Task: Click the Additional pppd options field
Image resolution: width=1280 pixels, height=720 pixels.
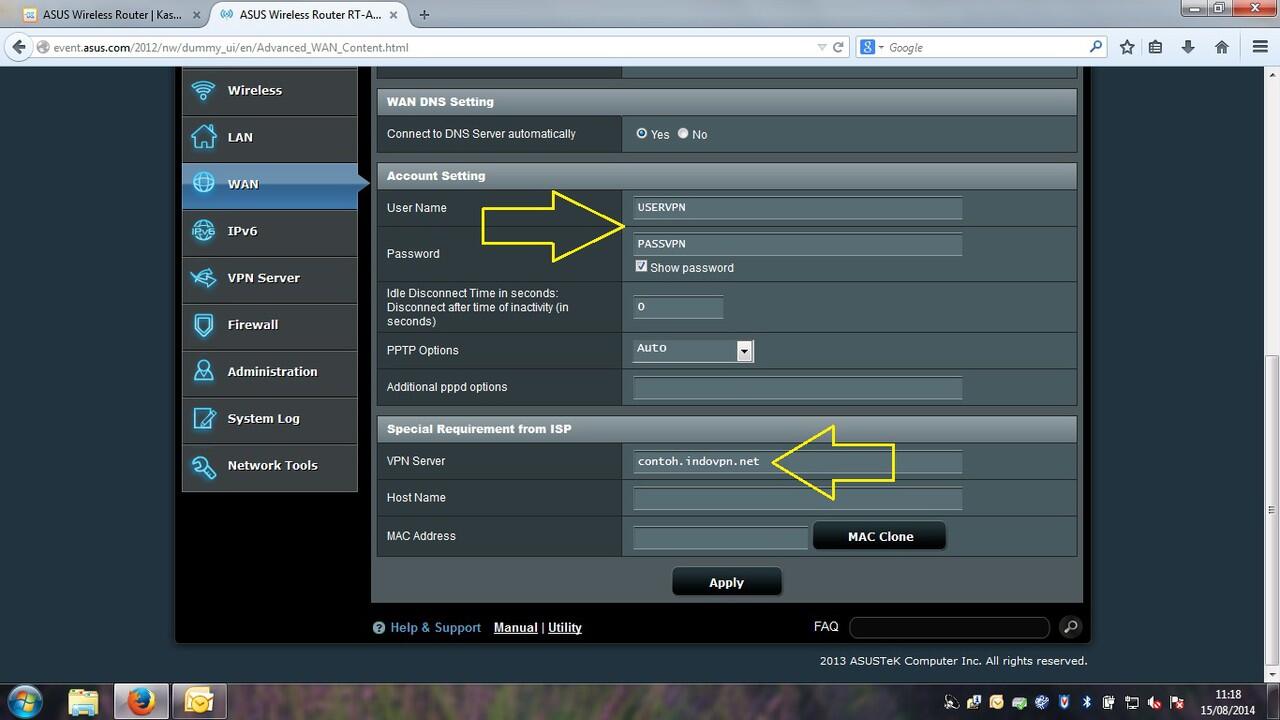Action: tap(798, 387)
